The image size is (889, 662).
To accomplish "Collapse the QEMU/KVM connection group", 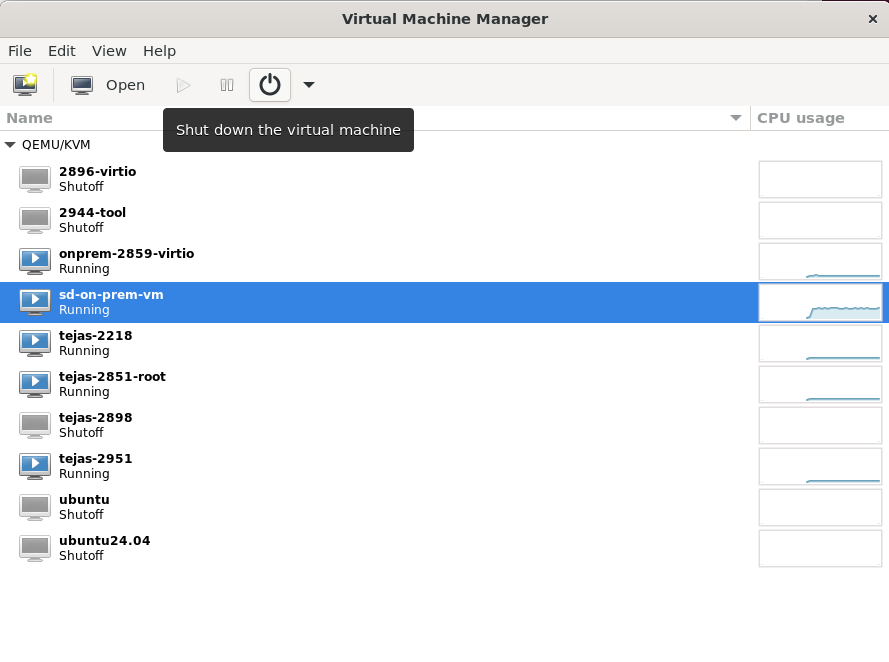I will pyautogui.click(x=10, y=145).
